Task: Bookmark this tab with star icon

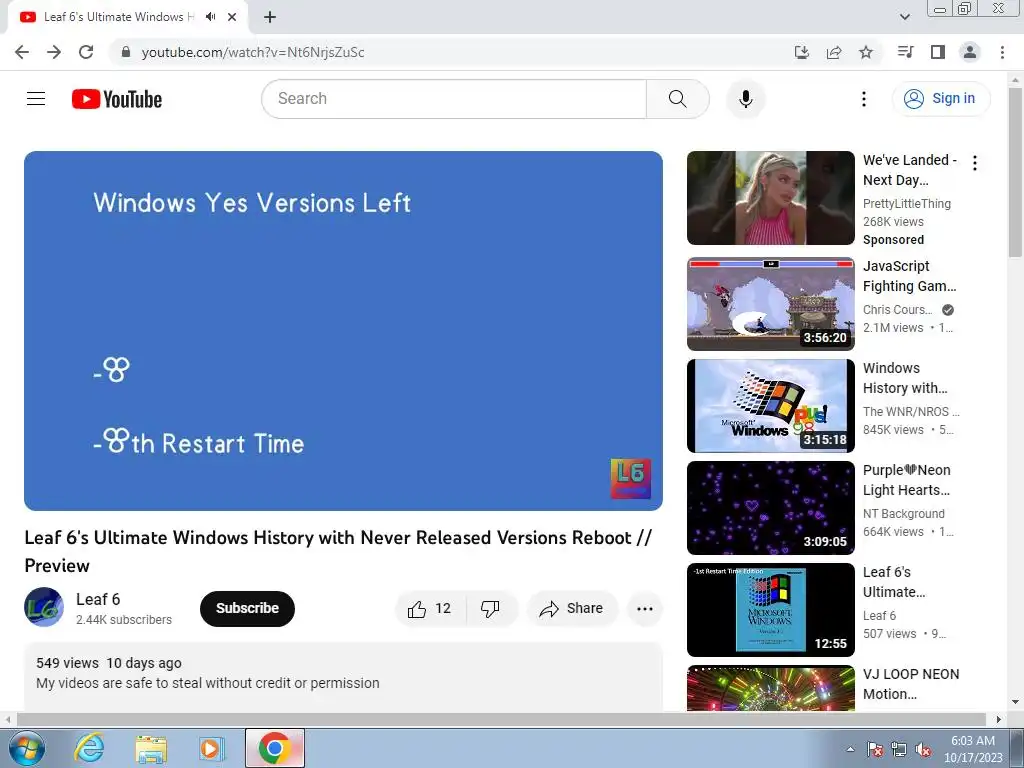Action: [865, 52]
